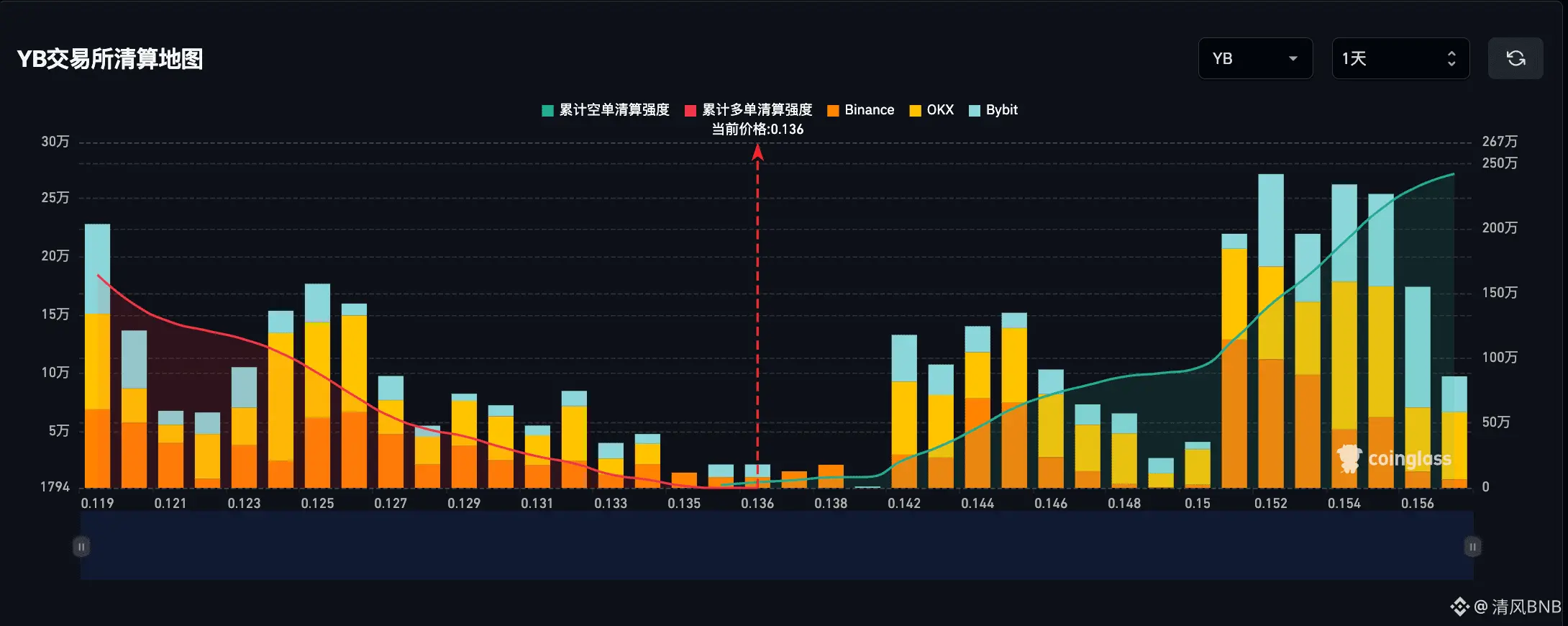Click the chart title YB交易所清算地图

tap(110, 59)
